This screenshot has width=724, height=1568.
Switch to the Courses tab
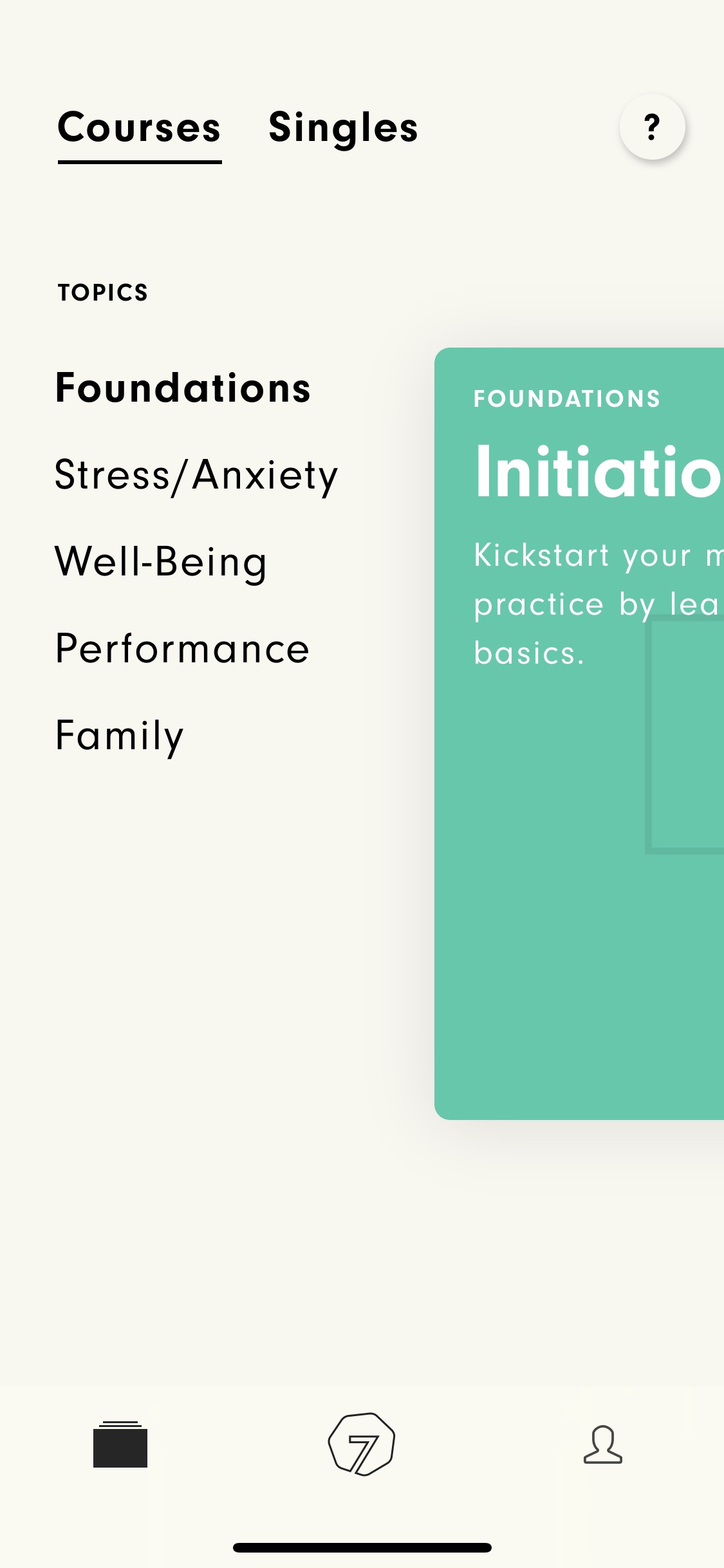140,127
